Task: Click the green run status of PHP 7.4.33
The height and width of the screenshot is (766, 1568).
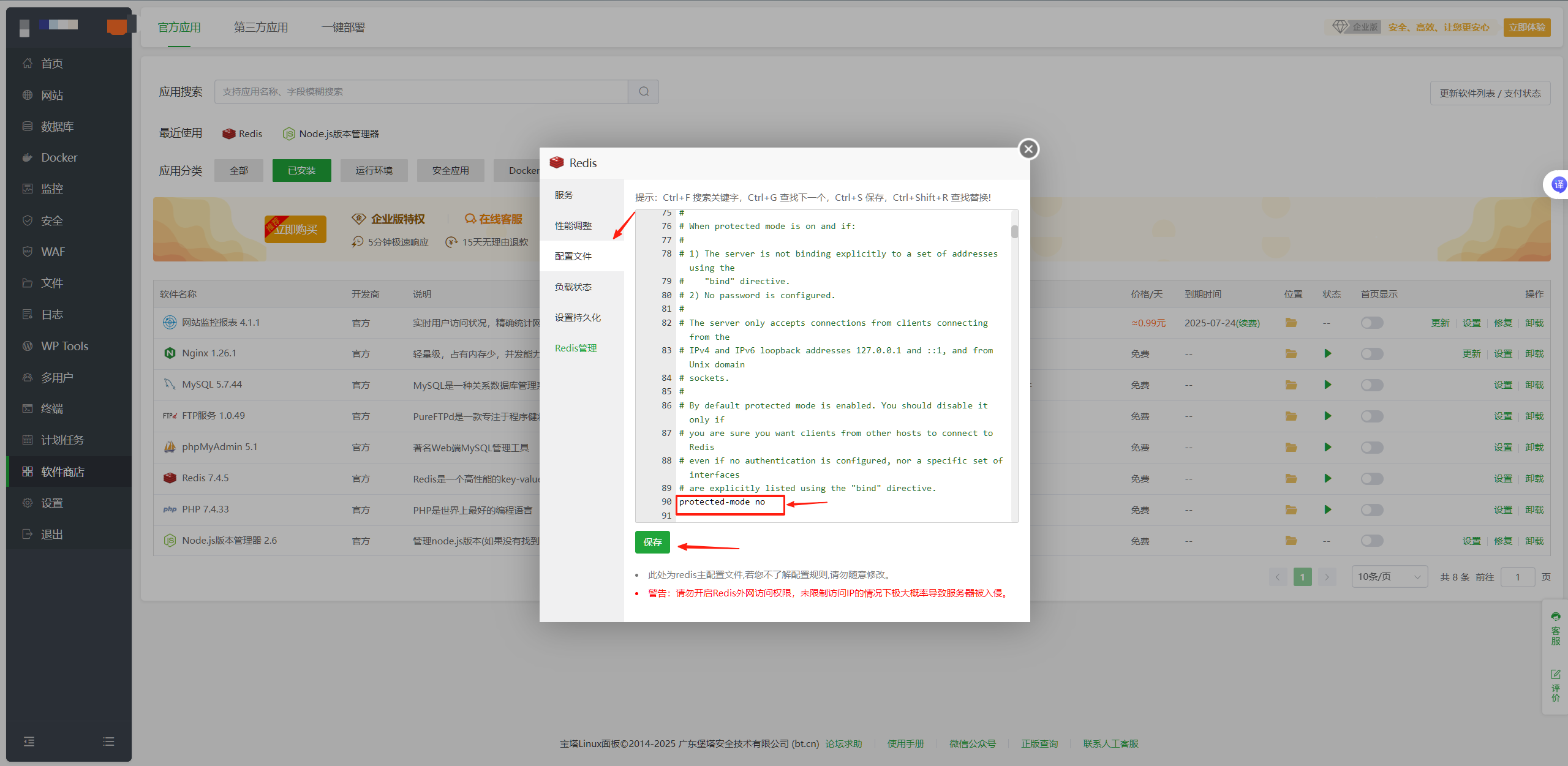Action: pos(1327,509)
